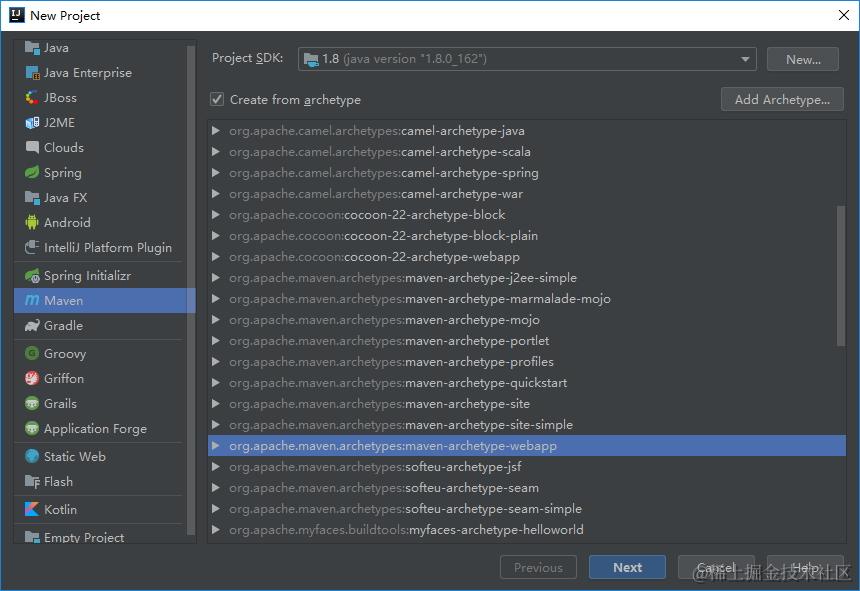Click the project type sidebar scrollbar
The height and width of the screenshot is (591, 860).
[191, 289]
